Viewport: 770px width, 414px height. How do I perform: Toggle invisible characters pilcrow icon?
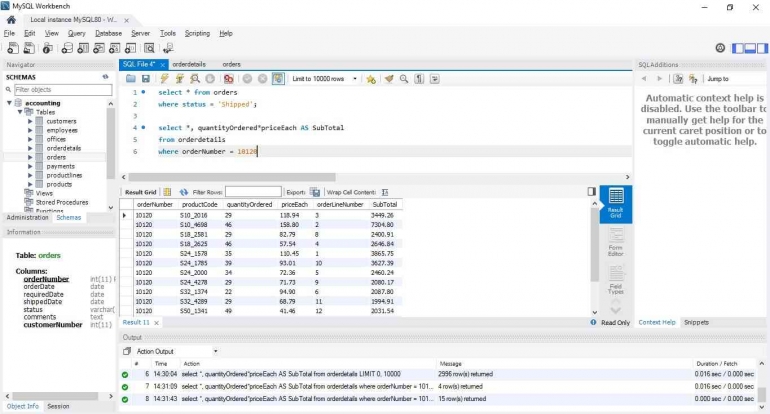pos(419,79)
